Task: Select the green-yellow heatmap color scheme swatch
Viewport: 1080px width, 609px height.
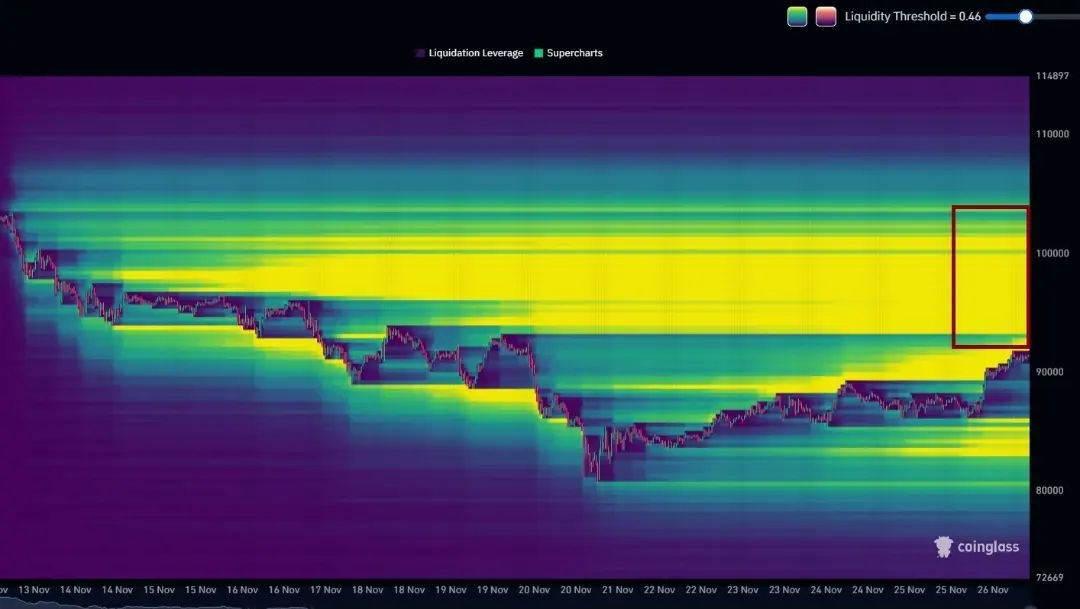Action: 797,17
